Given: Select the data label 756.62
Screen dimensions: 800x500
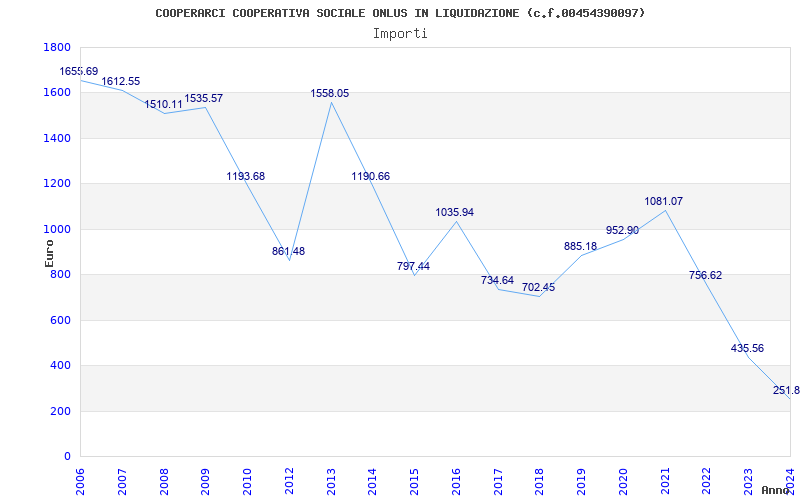Looking at the screenshot, I should click(705, 276).
